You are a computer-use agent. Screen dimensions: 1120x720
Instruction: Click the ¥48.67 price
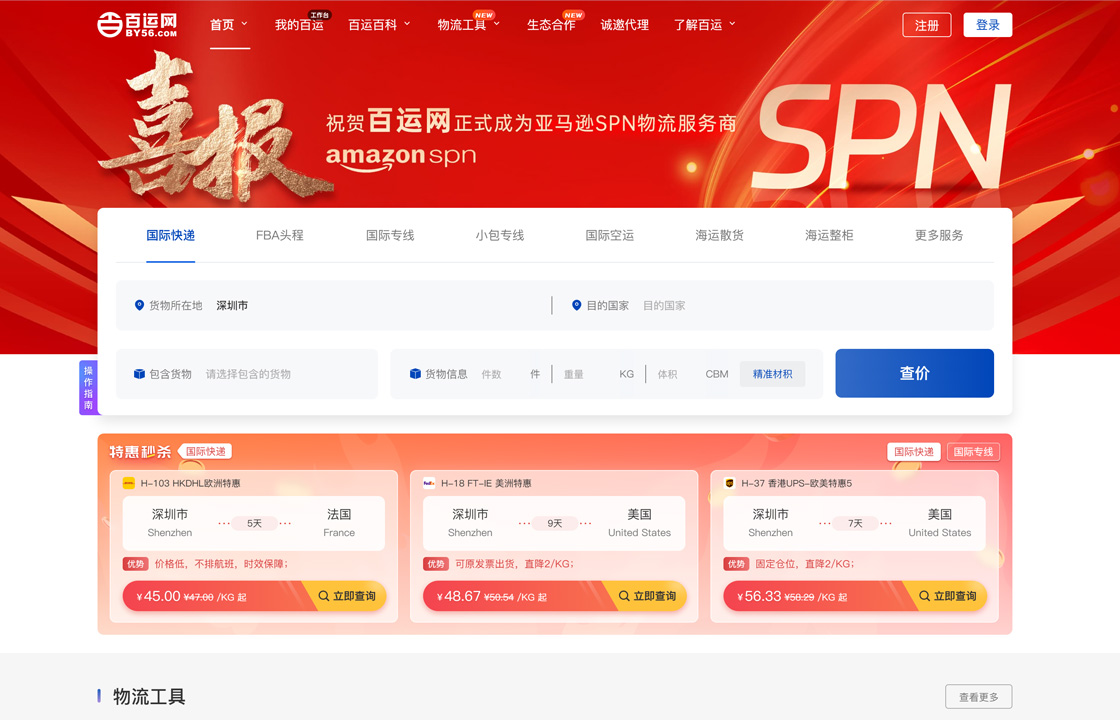pos(459,596)
